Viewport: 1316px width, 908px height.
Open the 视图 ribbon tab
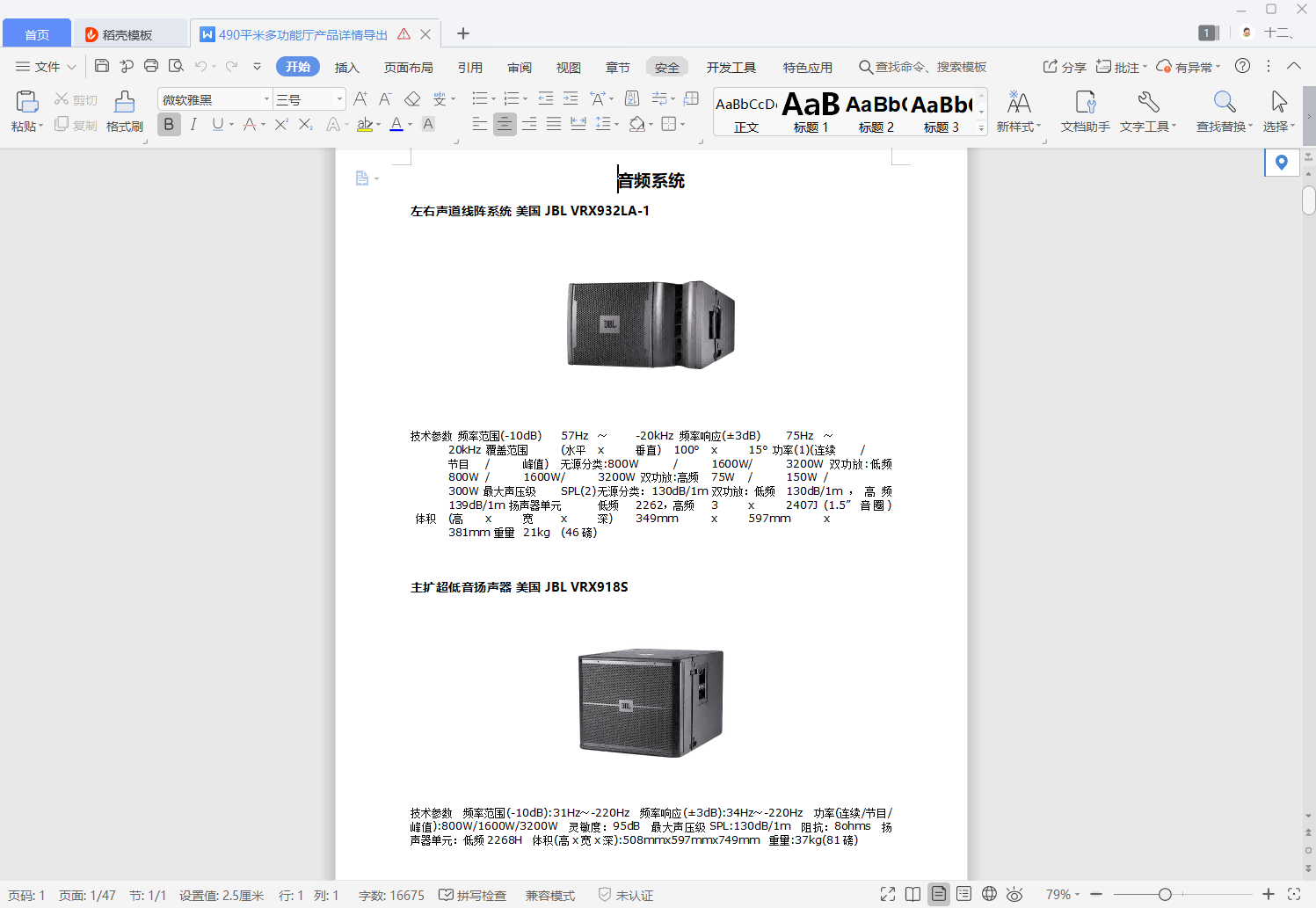(568, 66)
